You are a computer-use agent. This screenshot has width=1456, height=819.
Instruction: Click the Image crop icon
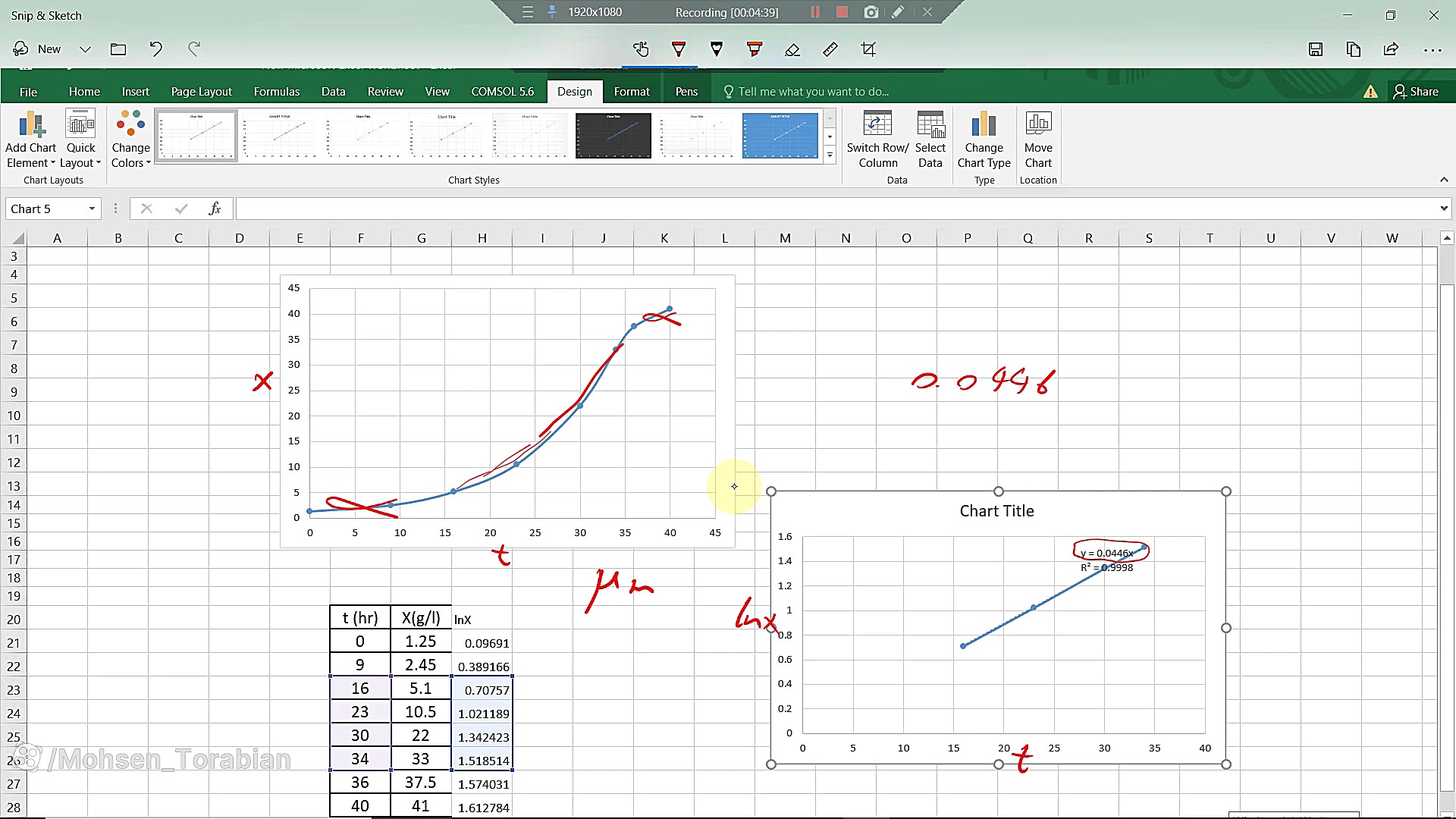868,49
